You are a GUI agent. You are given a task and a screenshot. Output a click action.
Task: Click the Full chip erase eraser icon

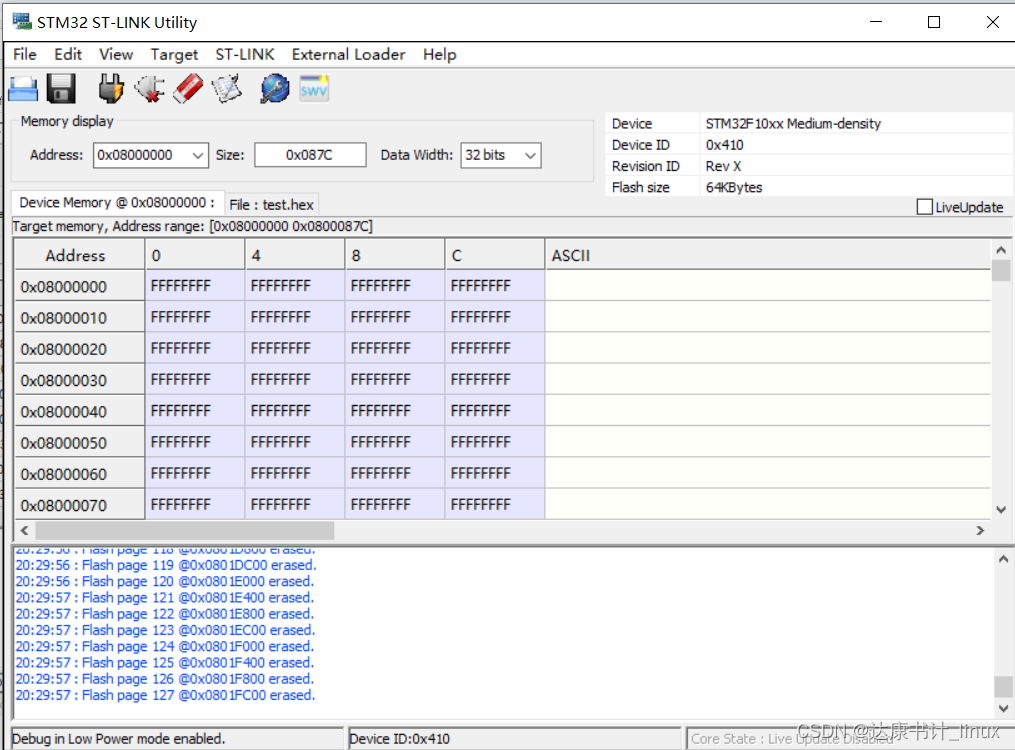point(188,89)
